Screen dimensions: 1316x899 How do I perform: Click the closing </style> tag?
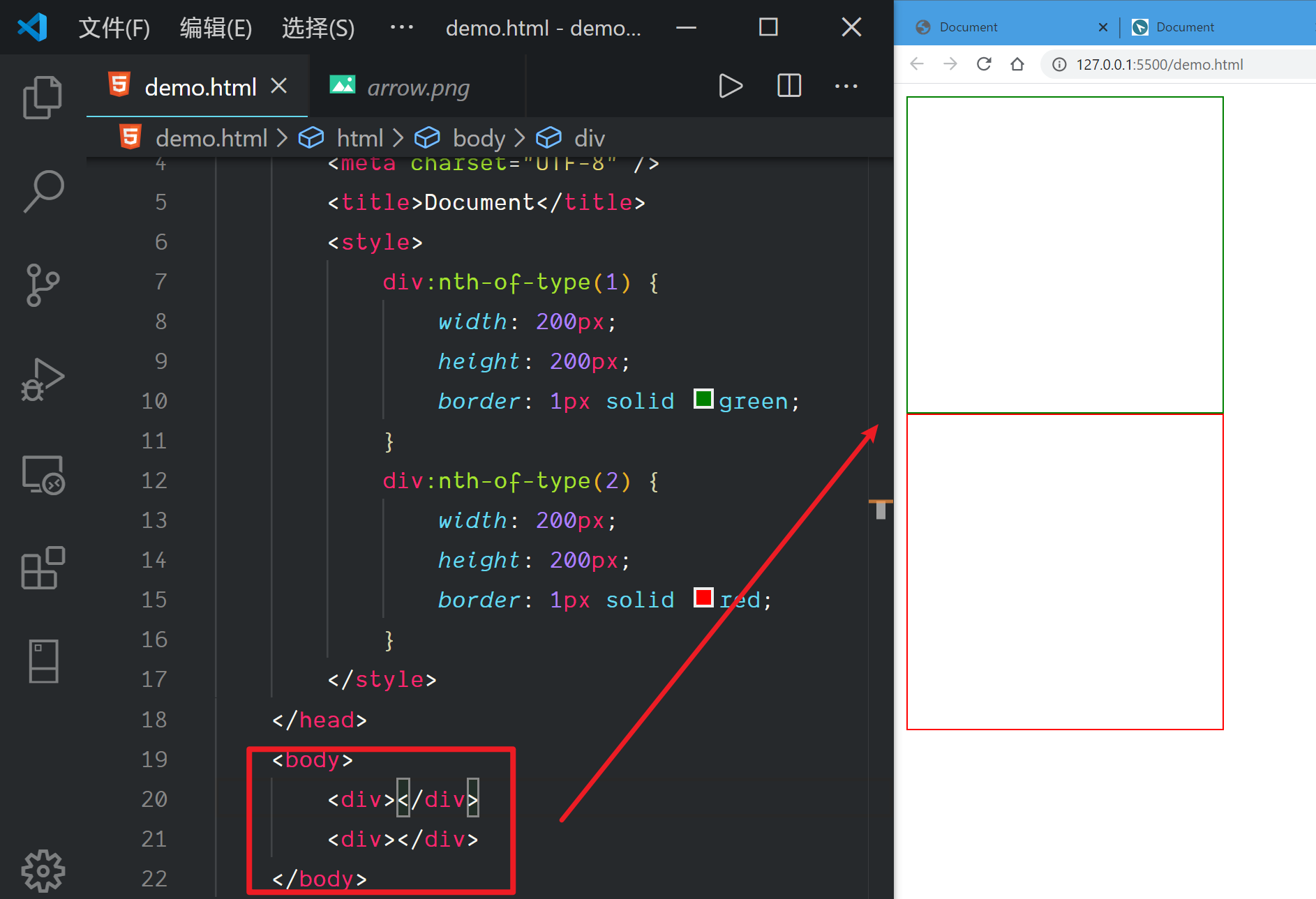[x=382, y=679]
